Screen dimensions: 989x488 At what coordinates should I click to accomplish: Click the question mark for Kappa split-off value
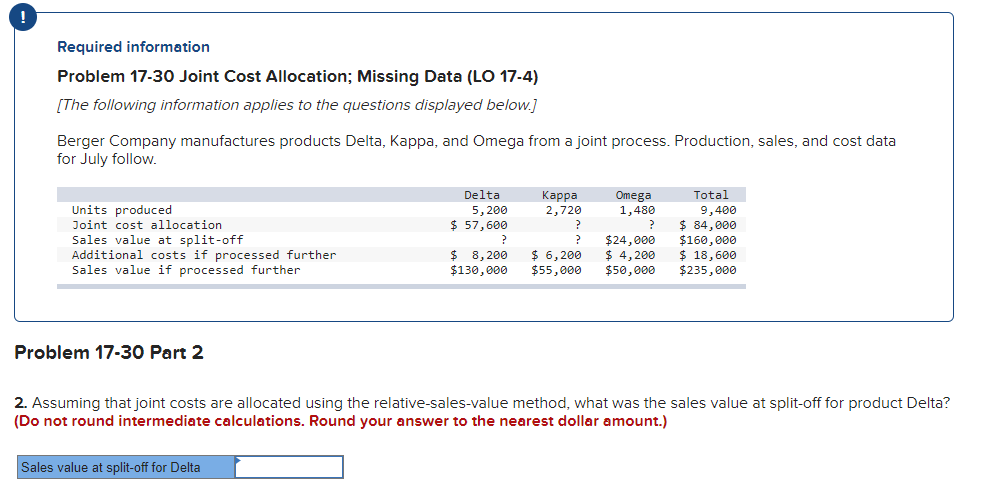pos(578,240)
